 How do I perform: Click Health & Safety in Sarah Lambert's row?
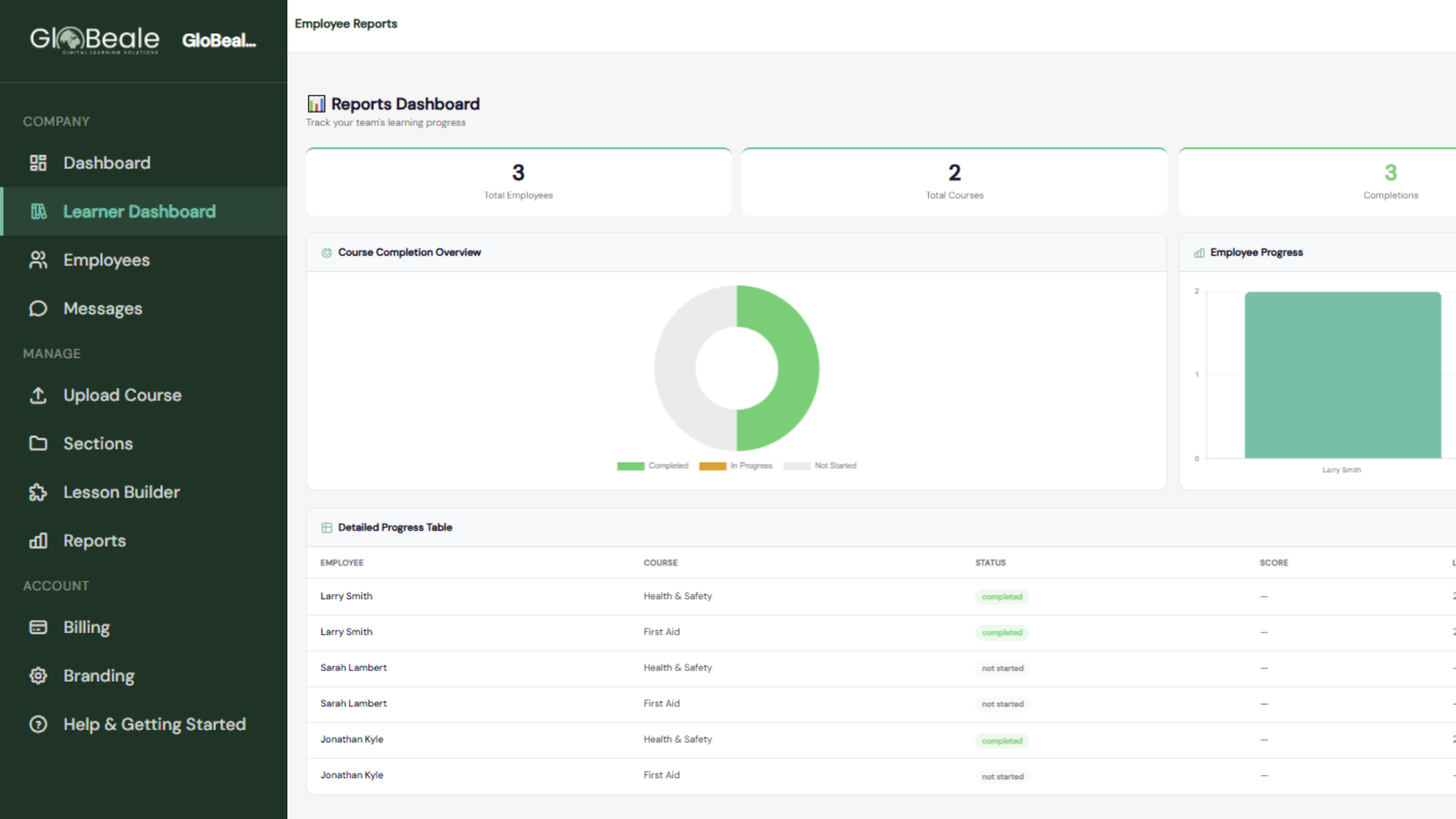pos(678,667)
